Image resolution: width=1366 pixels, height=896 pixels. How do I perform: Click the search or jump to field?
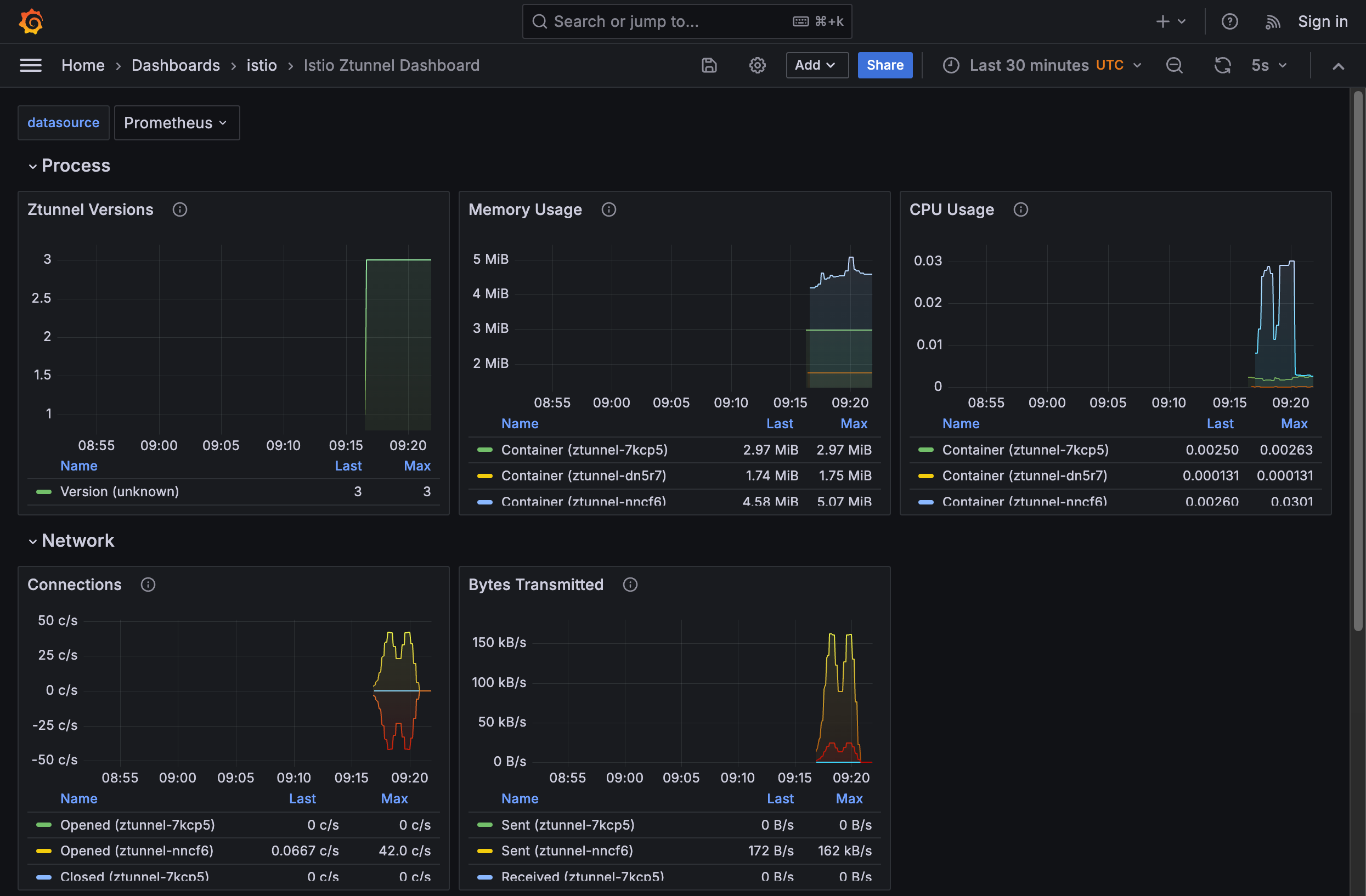point(686,21)
